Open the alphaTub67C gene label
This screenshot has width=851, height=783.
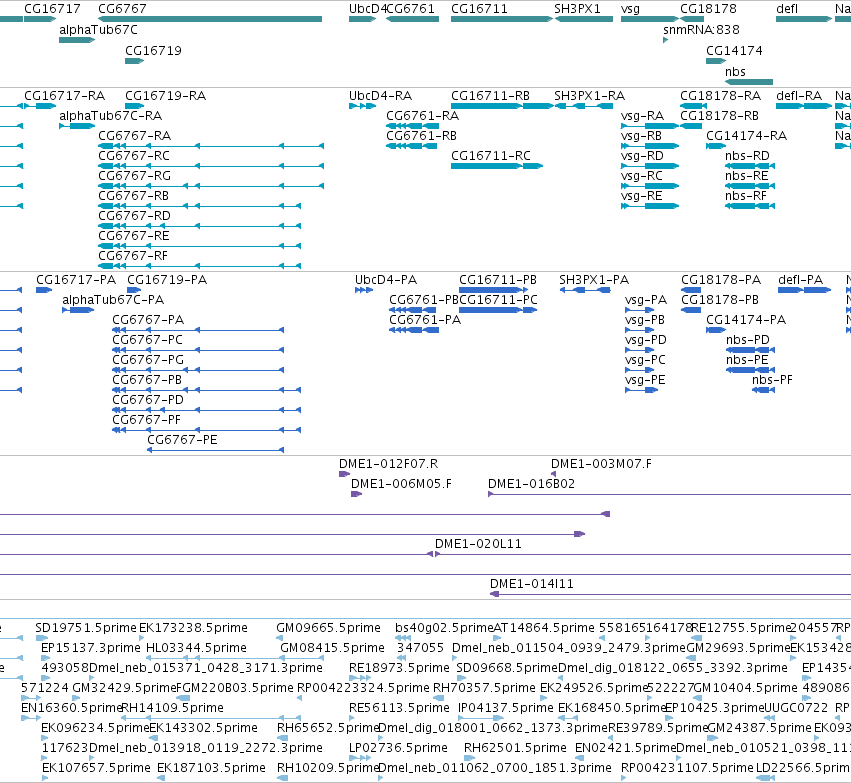[98, 30]
